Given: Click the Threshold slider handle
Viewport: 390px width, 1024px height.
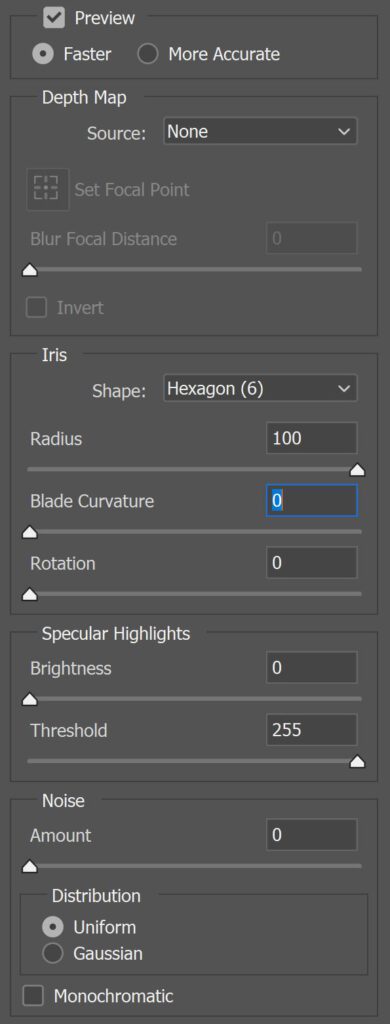Looking at the screenshot, I should 357,762.
